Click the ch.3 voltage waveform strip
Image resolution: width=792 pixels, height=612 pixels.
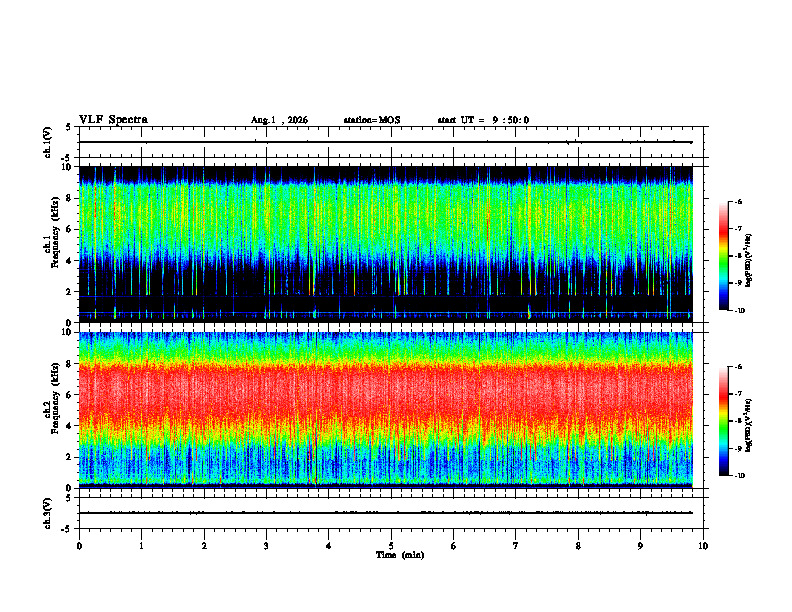tap(391, 513)
